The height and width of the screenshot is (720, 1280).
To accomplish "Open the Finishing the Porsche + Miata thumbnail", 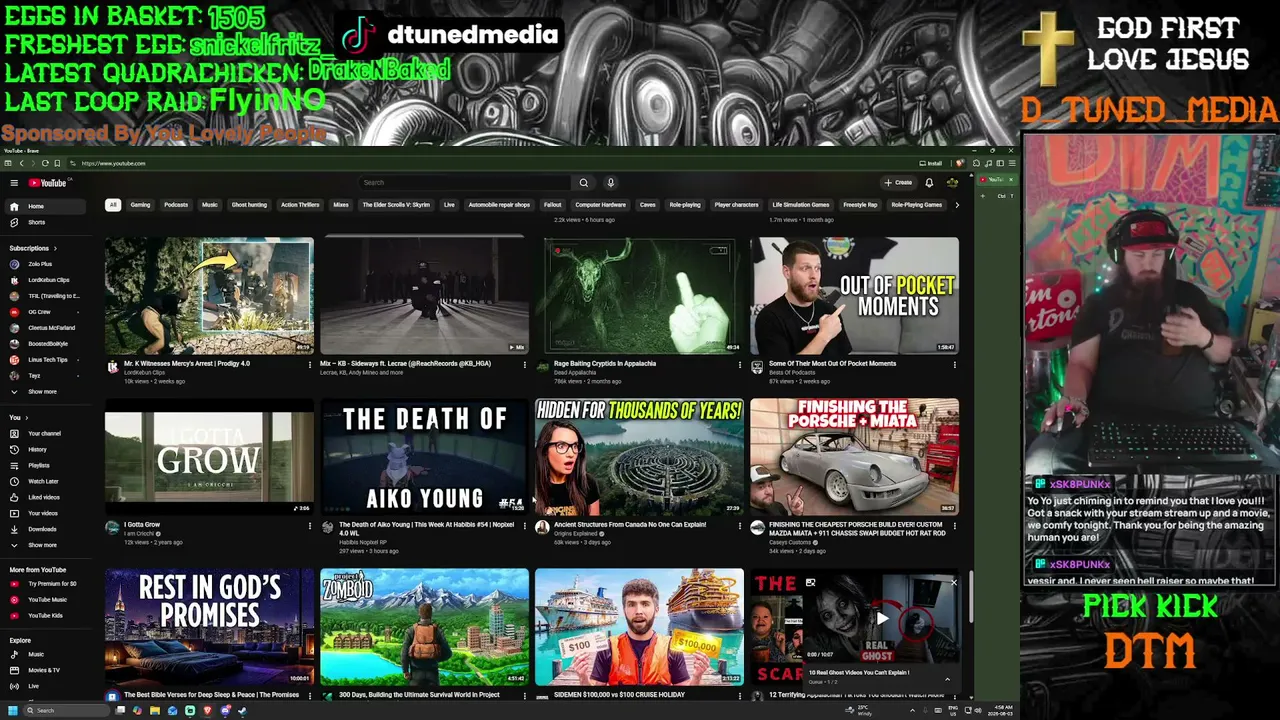I will tap(855, 457).
